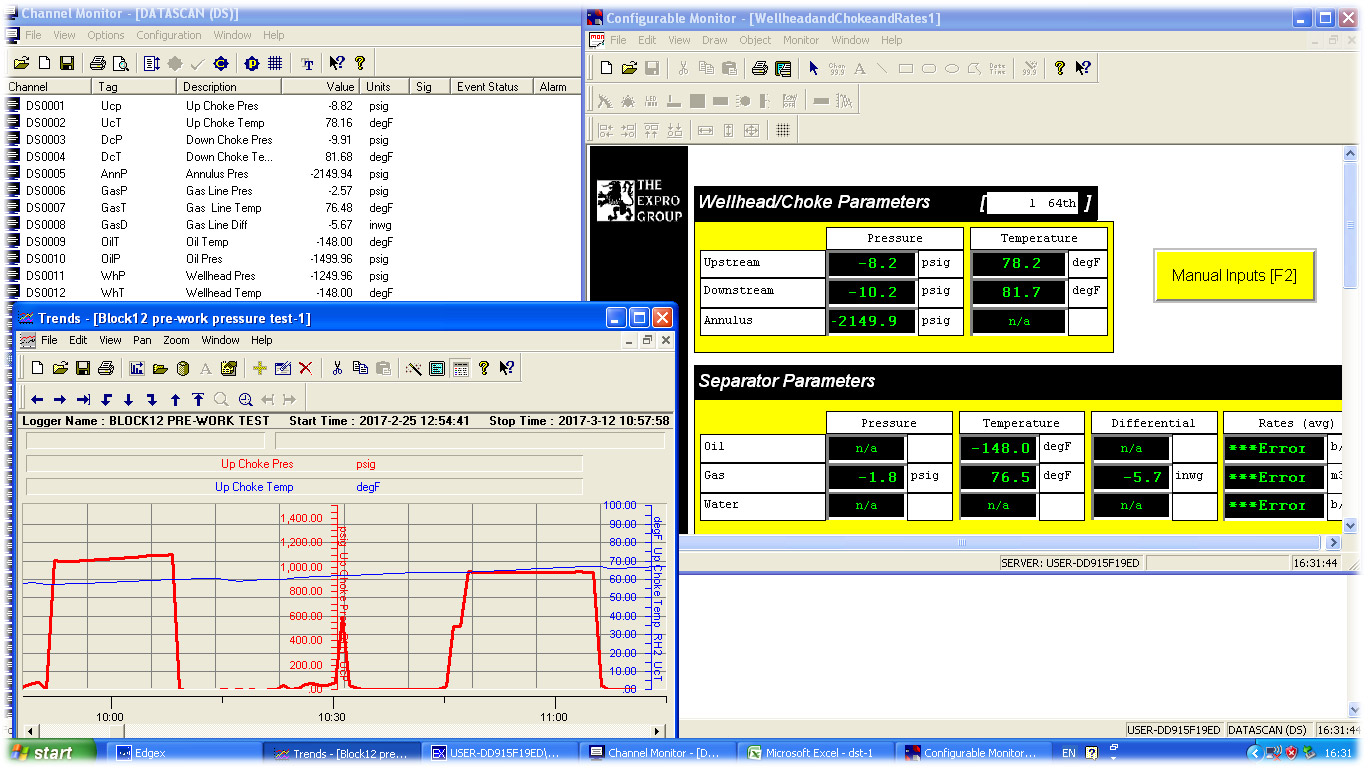Click the save floppy icon in Trends toolbar
This screenshot has height=770, width=1368.
[83, 368]
